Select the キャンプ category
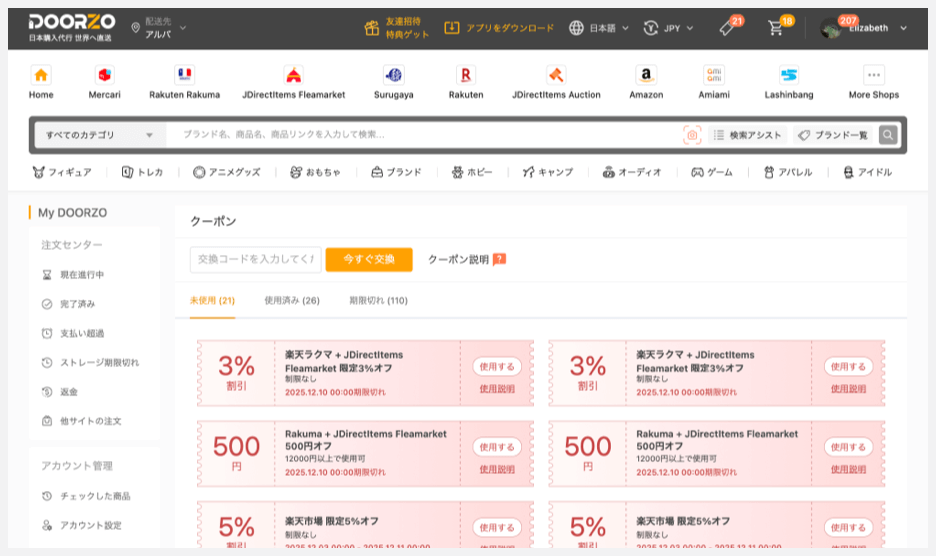The height and width of the screenshot is (556, 936). 548,172
